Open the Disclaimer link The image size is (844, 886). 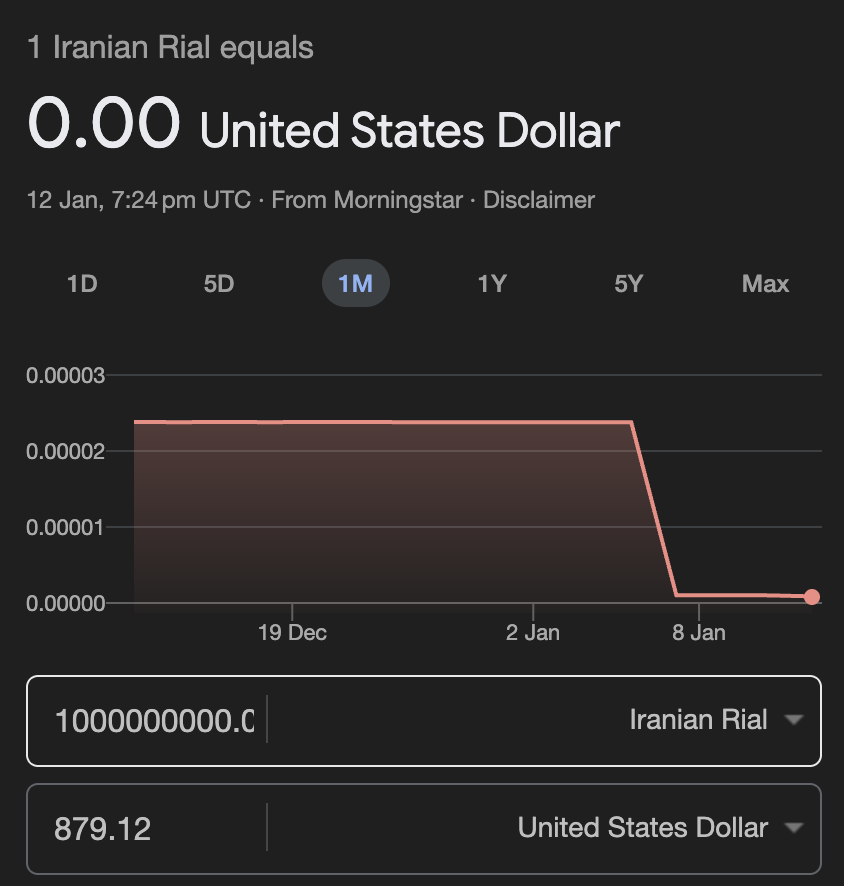(x=539, y=200)
